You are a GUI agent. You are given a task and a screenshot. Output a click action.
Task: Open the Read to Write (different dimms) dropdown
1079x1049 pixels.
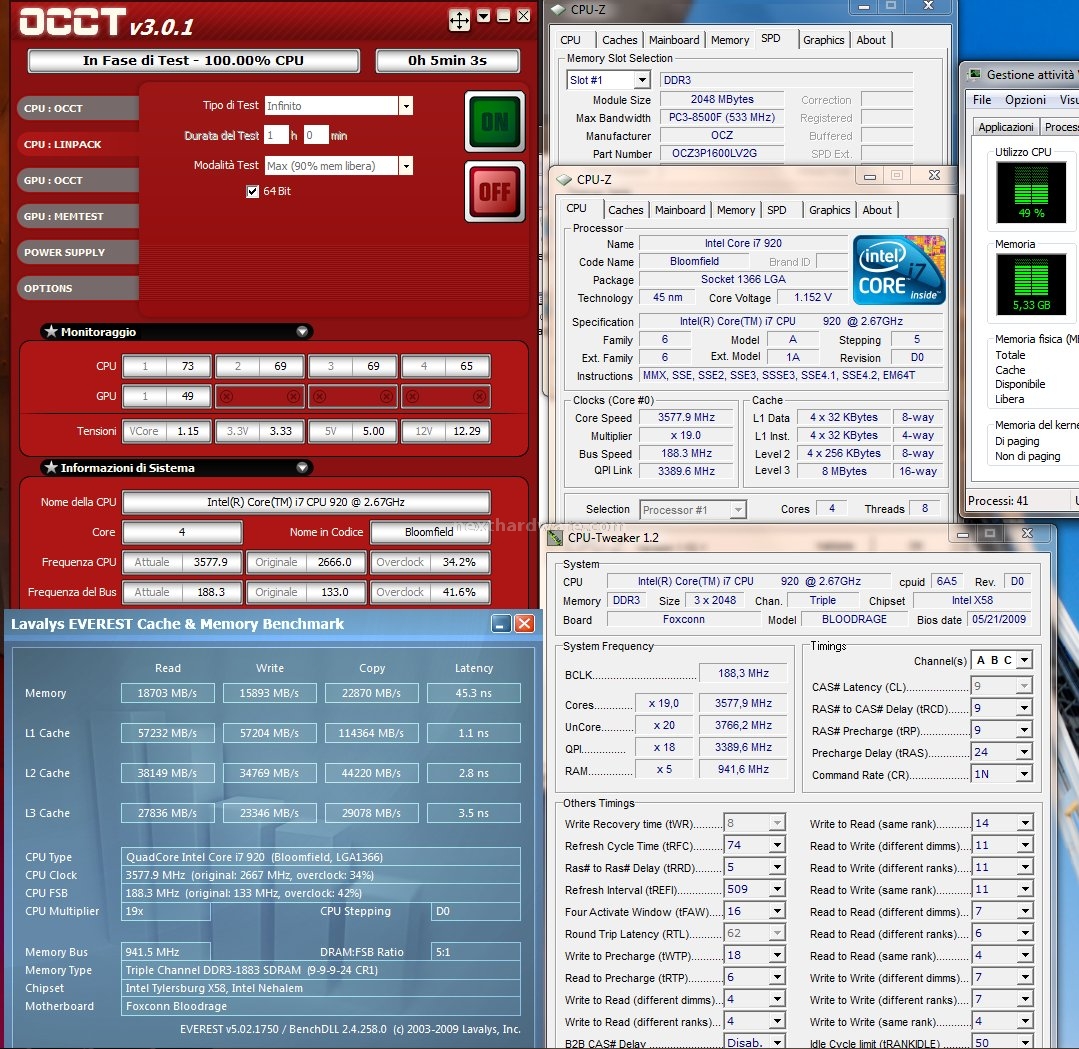(1025, 845)
